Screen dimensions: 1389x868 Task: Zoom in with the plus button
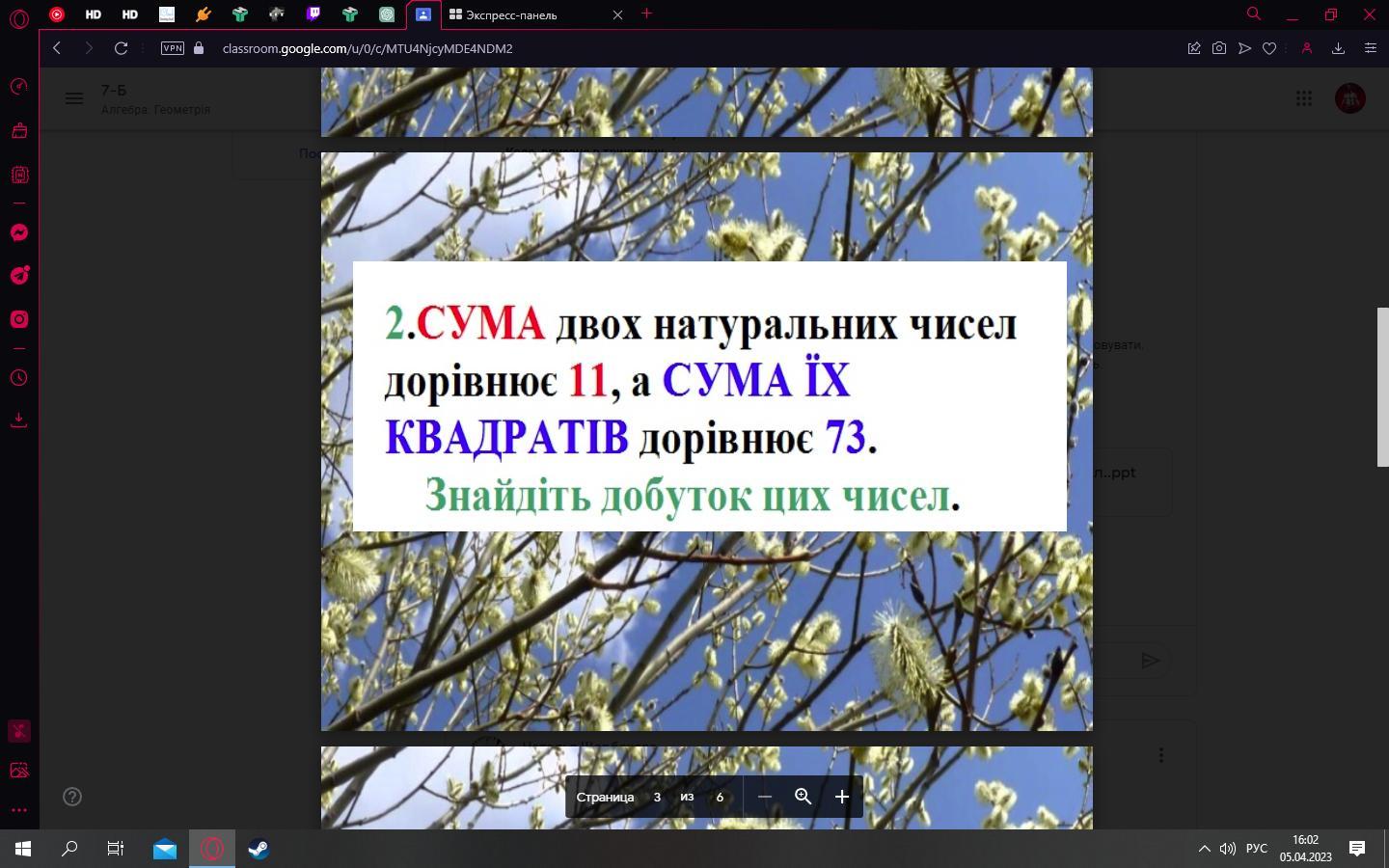842,797
